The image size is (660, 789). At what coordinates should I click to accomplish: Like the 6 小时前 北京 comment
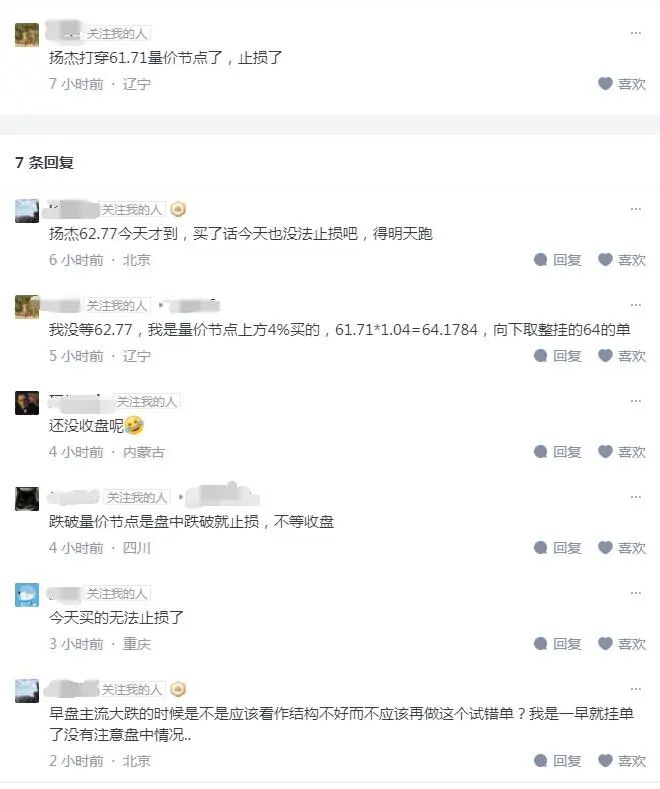(622, 260)
